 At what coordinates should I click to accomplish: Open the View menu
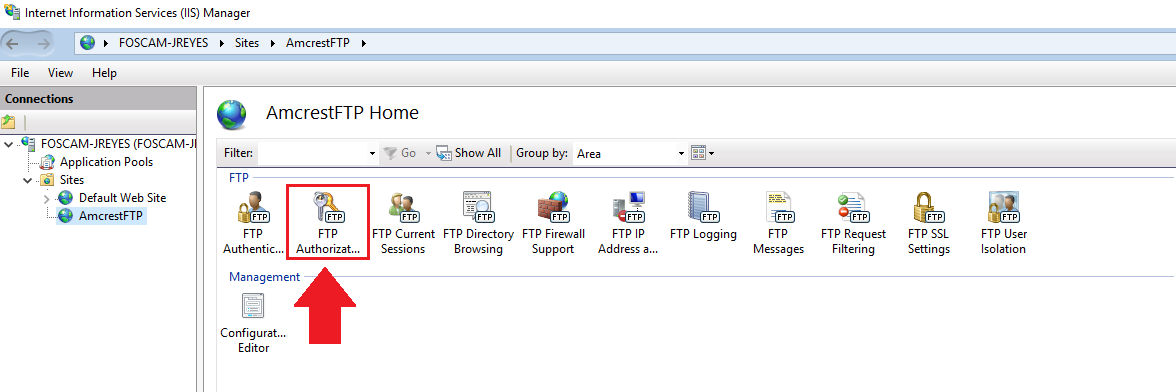click(x=60, y=73)
